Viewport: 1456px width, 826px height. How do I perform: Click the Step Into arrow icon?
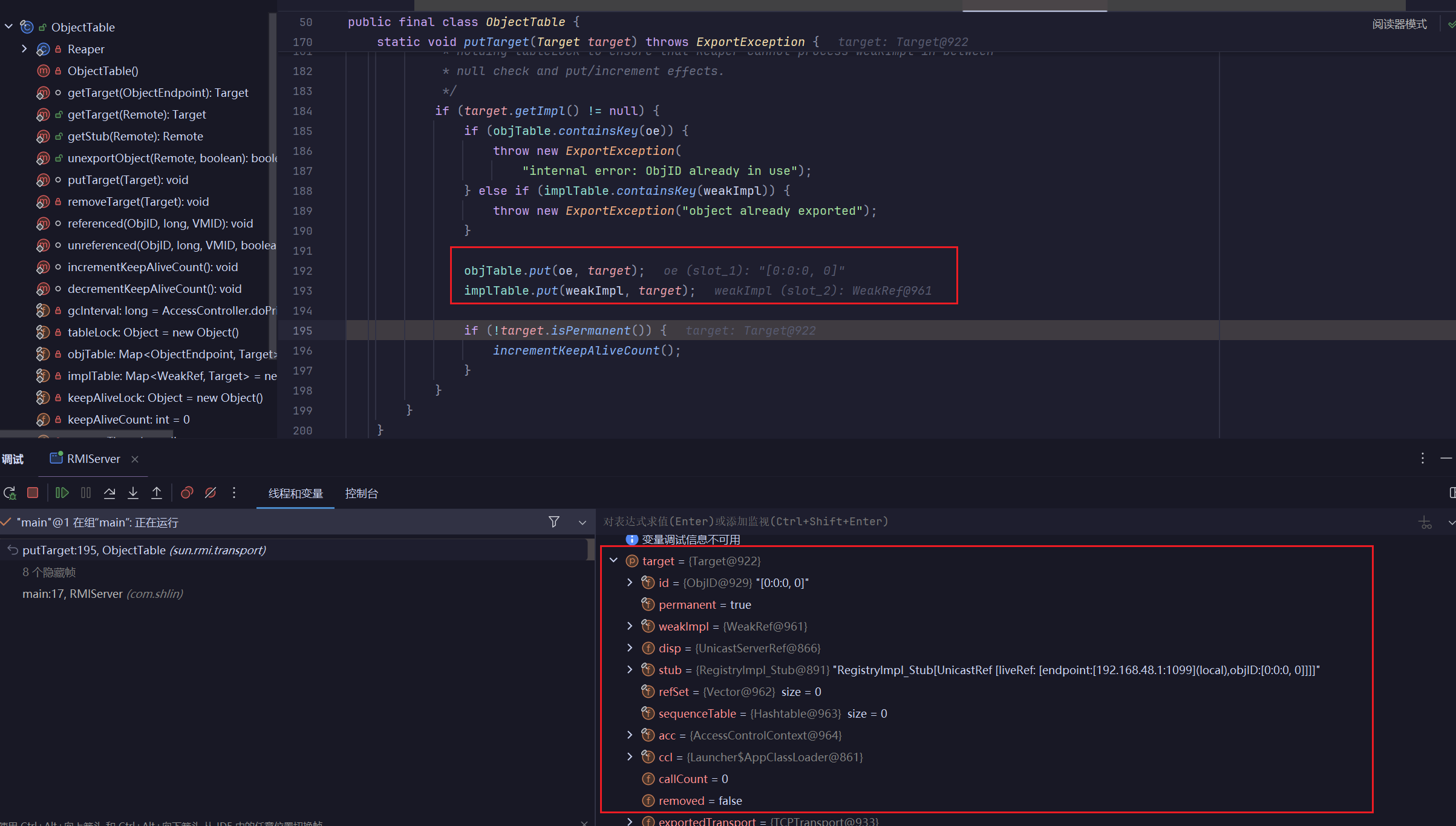tap(133, 493)
